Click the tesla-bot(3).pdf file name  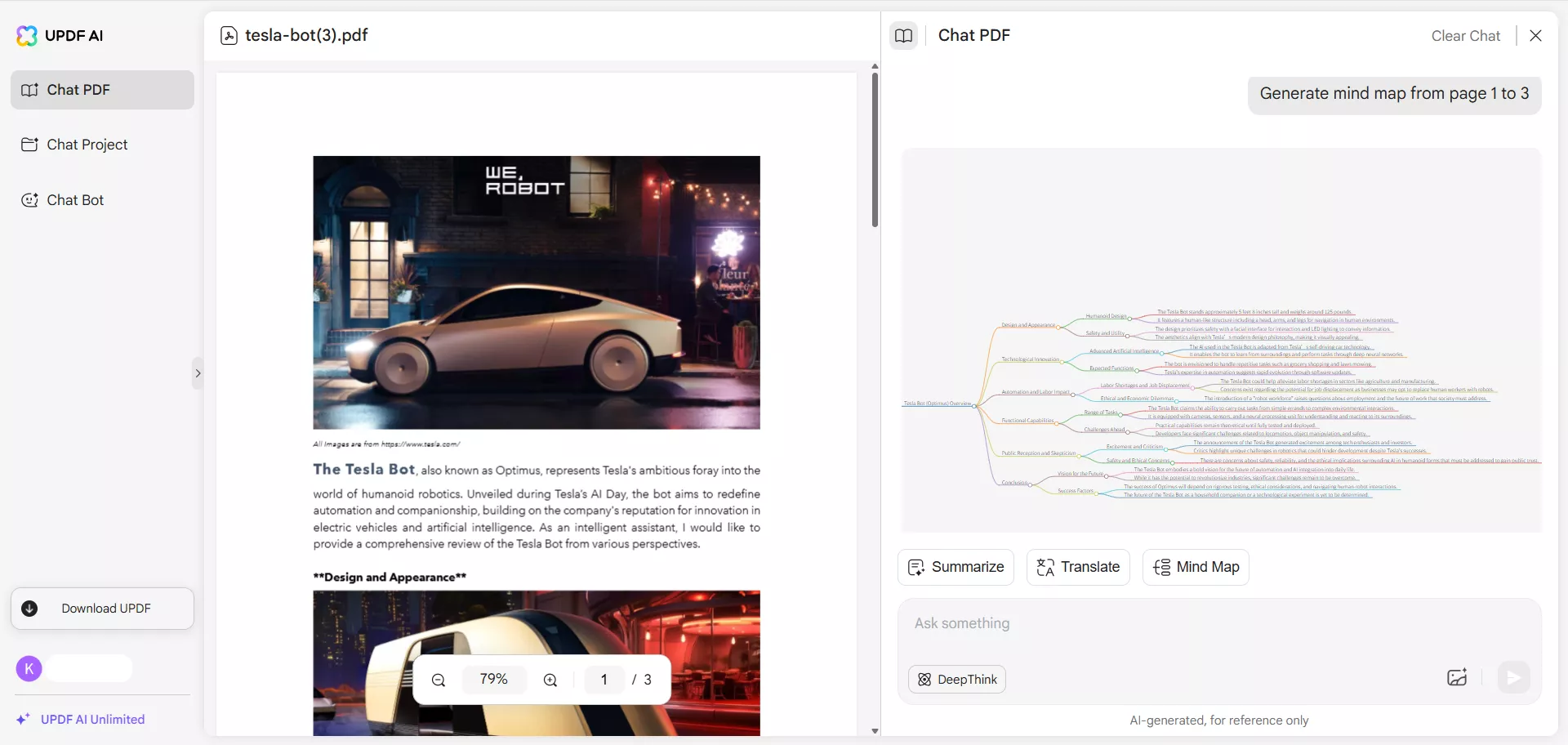[x=306, y=35]
